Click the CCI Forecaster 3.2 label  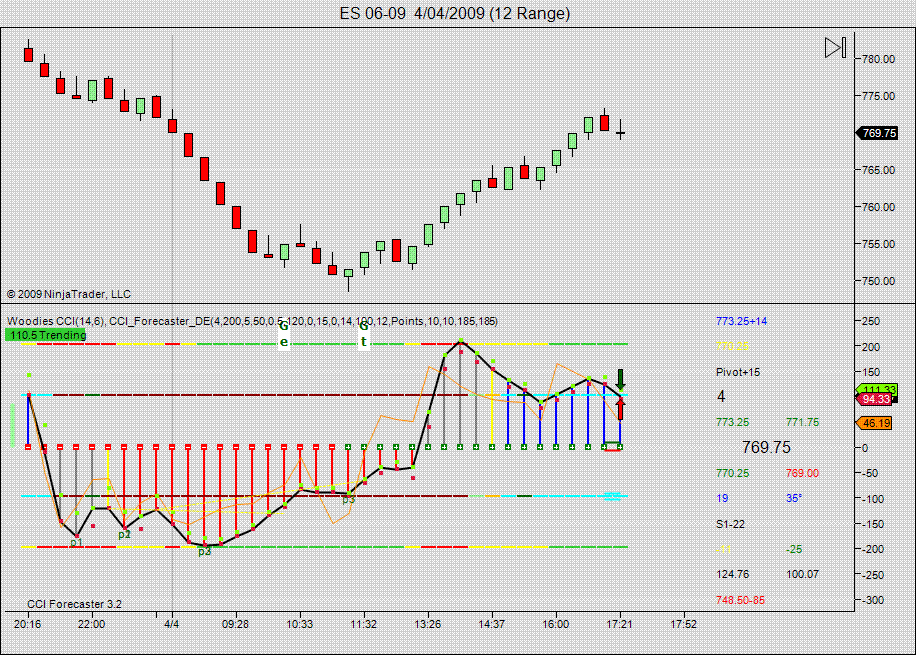pos(74,604)
